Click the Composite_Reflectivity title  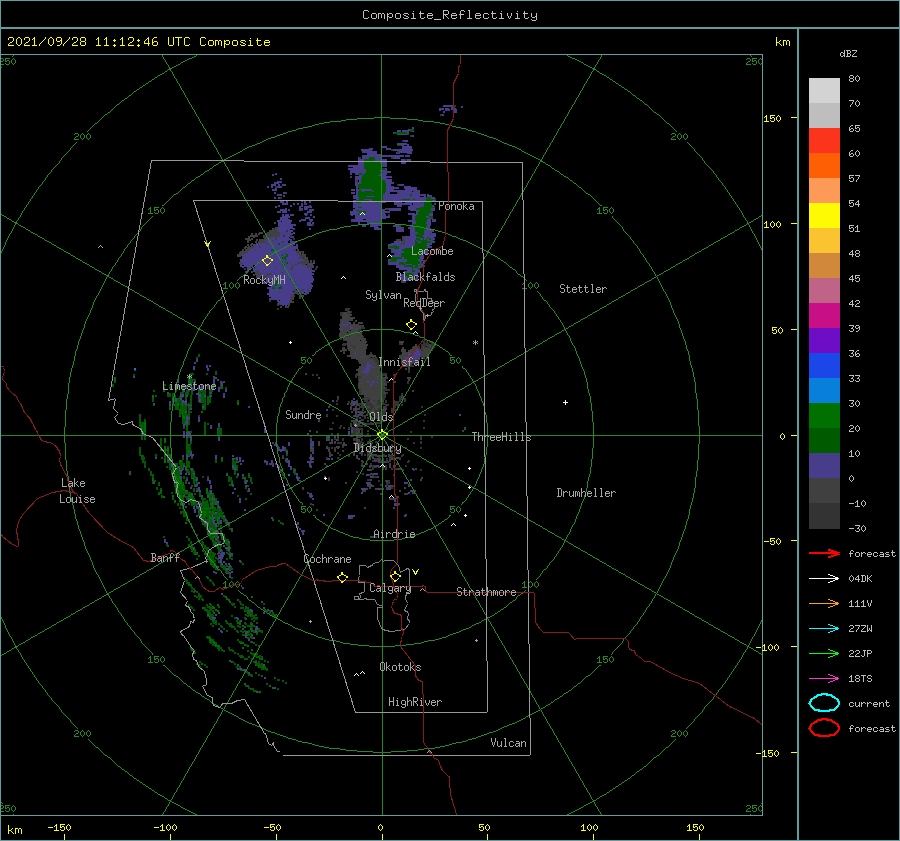(x=450, y=15)
